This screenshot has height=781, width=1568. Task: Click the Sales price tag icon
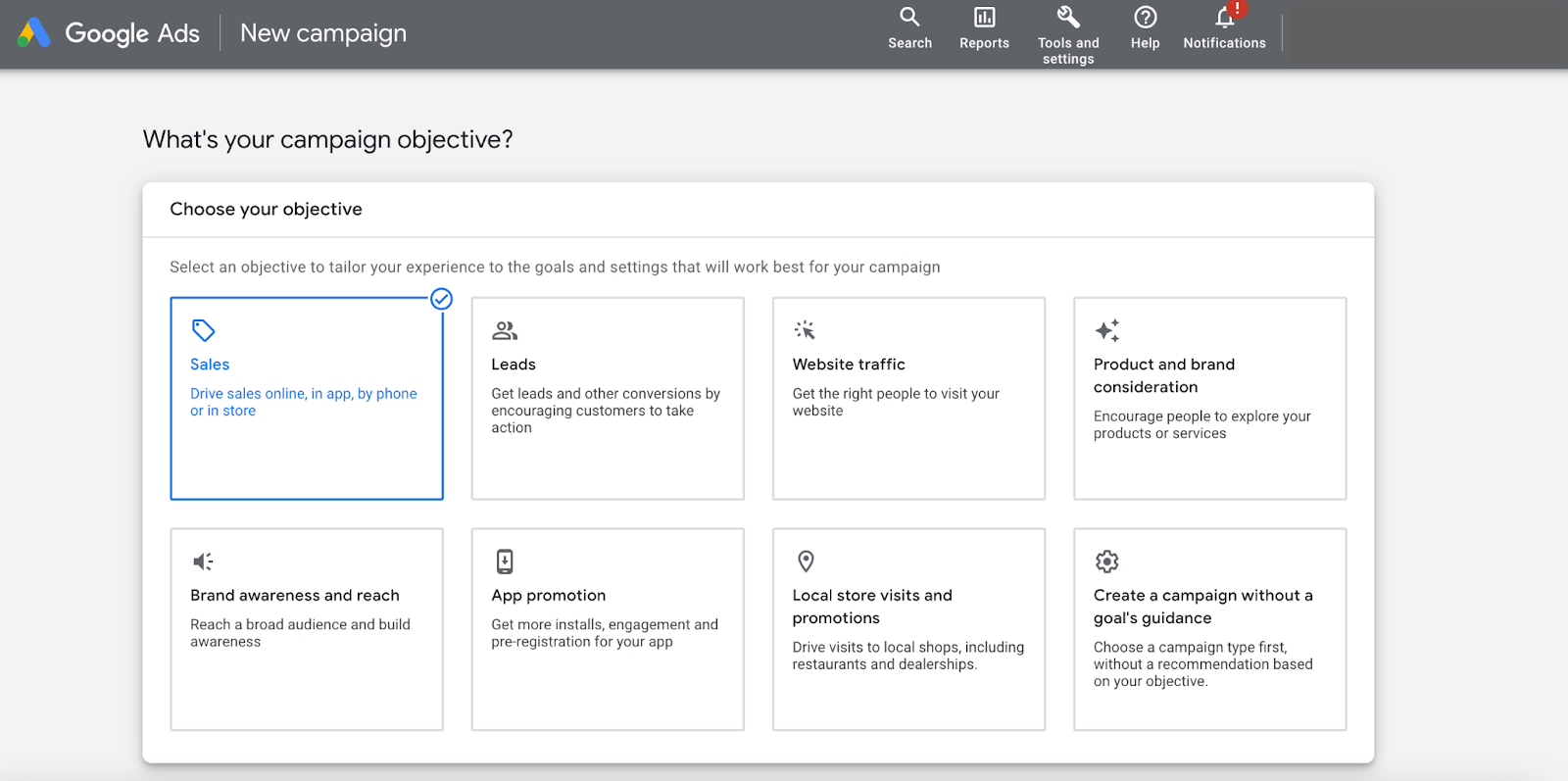click(x=203, y=330)
